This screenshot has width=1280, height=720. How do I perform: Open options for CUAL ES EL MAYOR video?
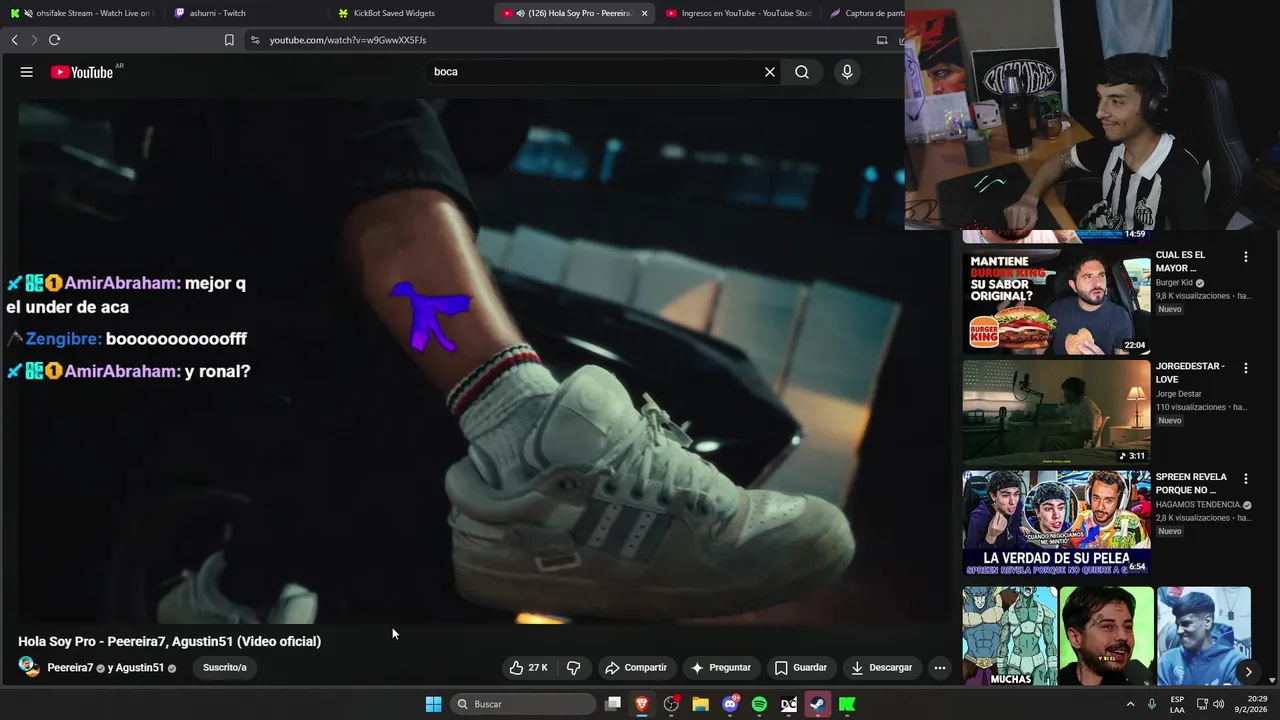[1245, 257]
